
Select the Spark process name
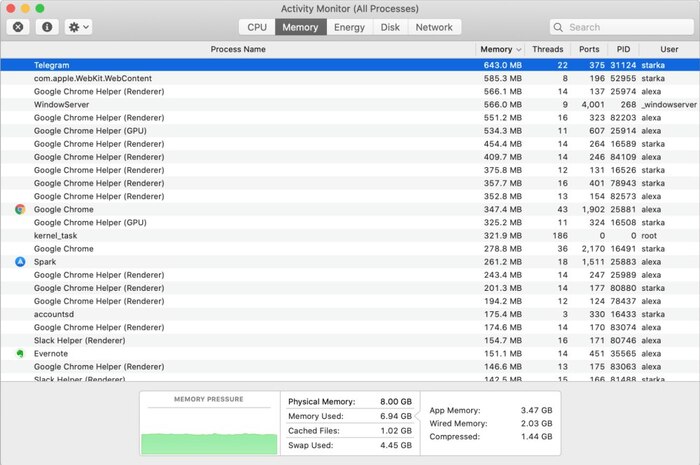[x=45, y=262]
